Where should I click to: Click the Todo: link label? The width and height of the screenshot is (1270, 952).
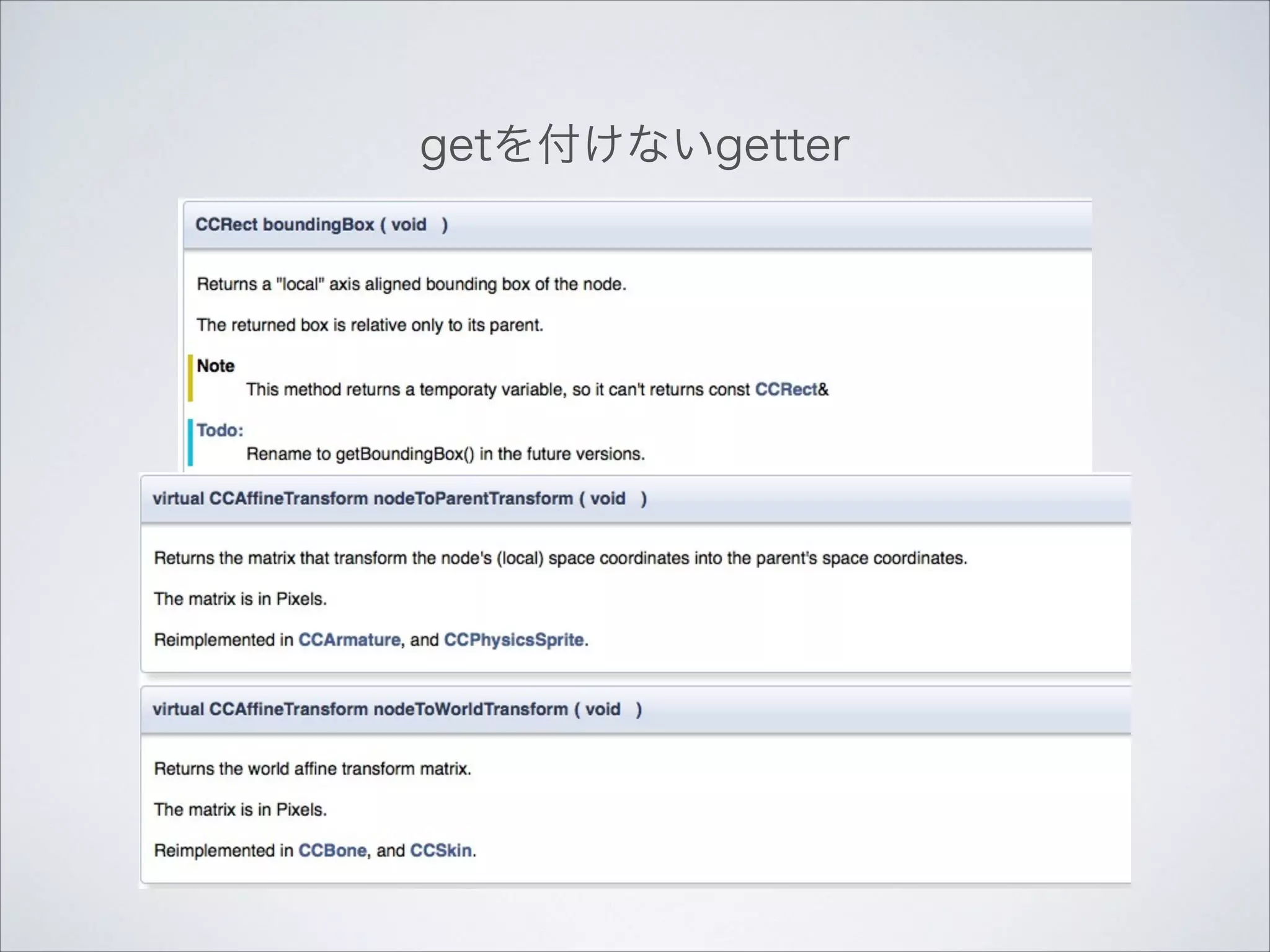220,430
